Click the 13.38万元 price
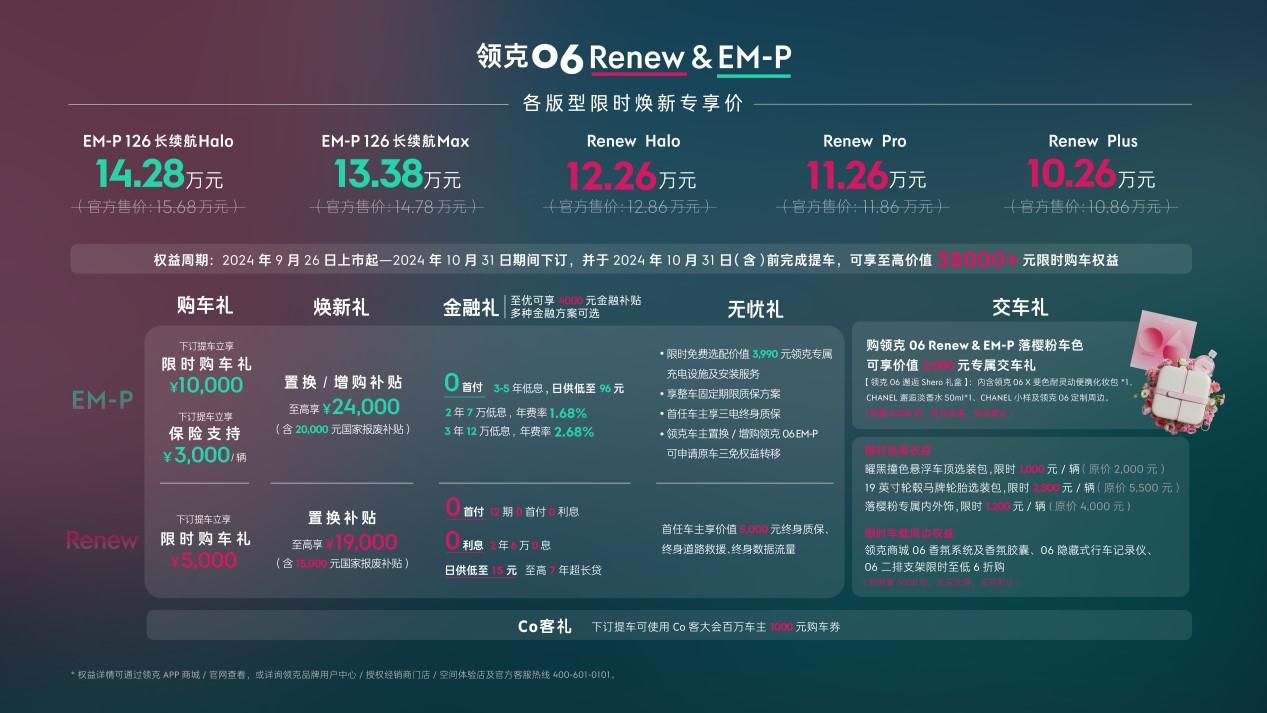1267x713 pixels. click(x=397, y=174)
